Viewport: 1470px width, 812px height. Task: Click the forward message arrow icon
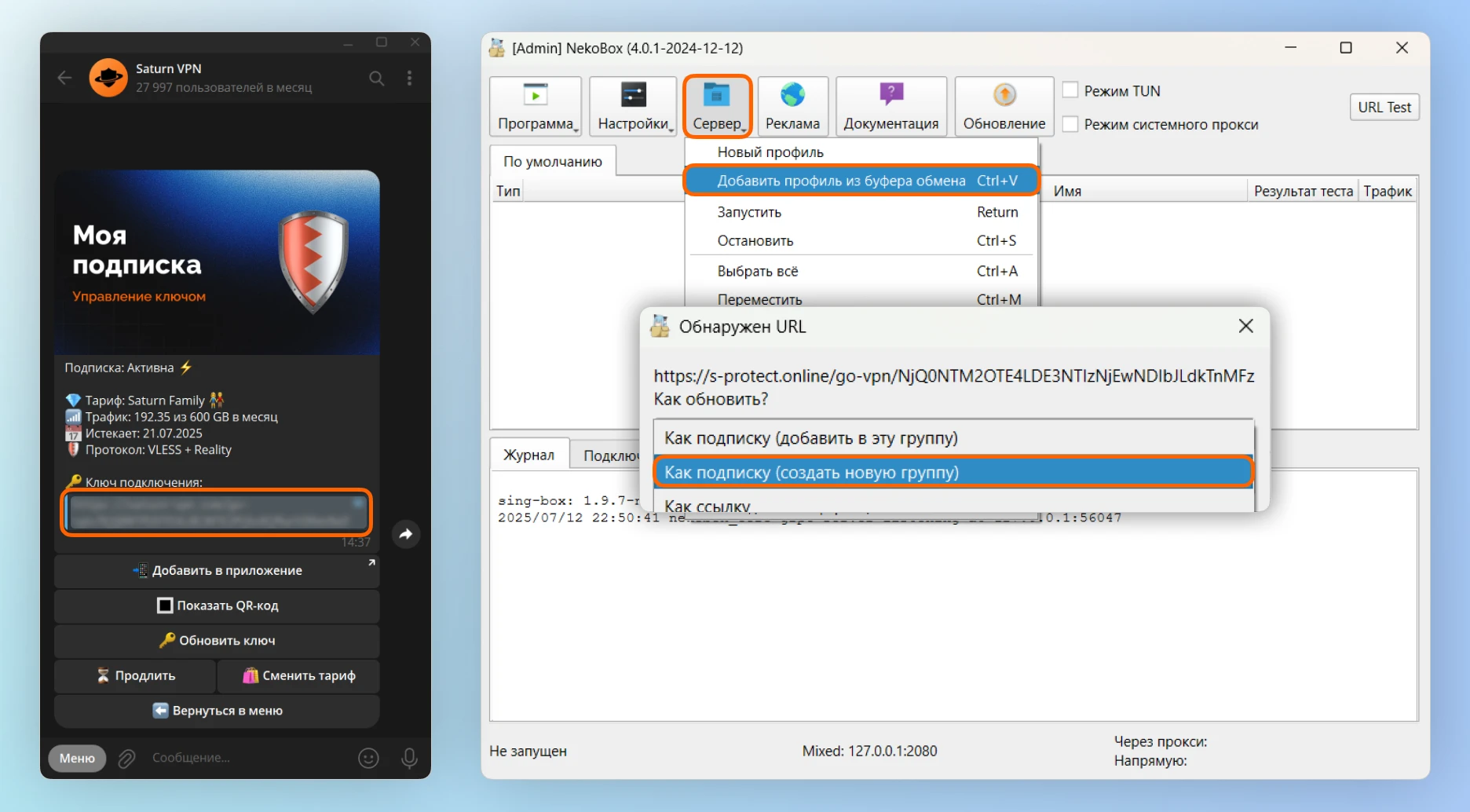[x=406, y=534]
